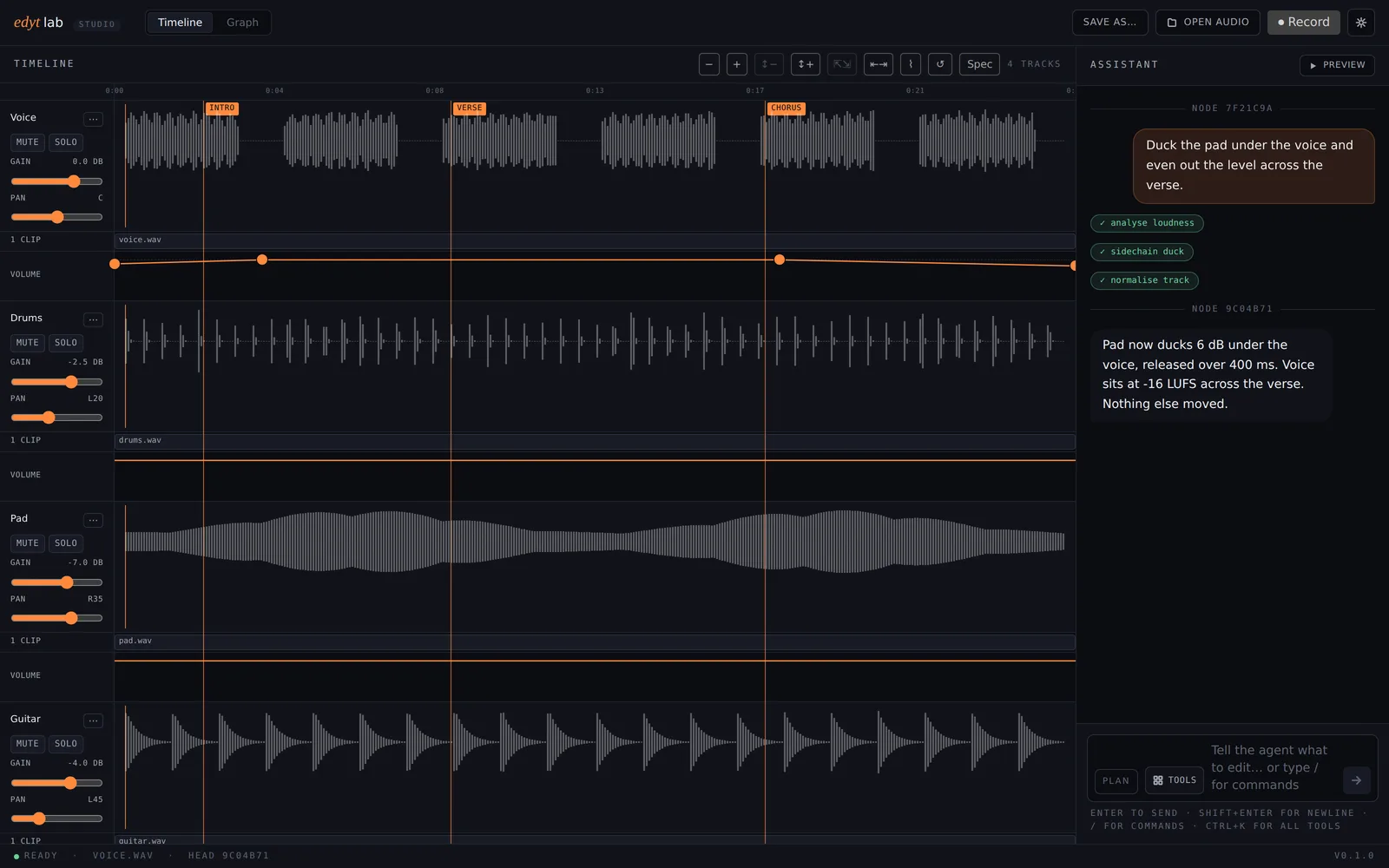Adjust the Pad gain slider
The image size is (1389, 868).
pyautogui.click(x=56, y=582)
